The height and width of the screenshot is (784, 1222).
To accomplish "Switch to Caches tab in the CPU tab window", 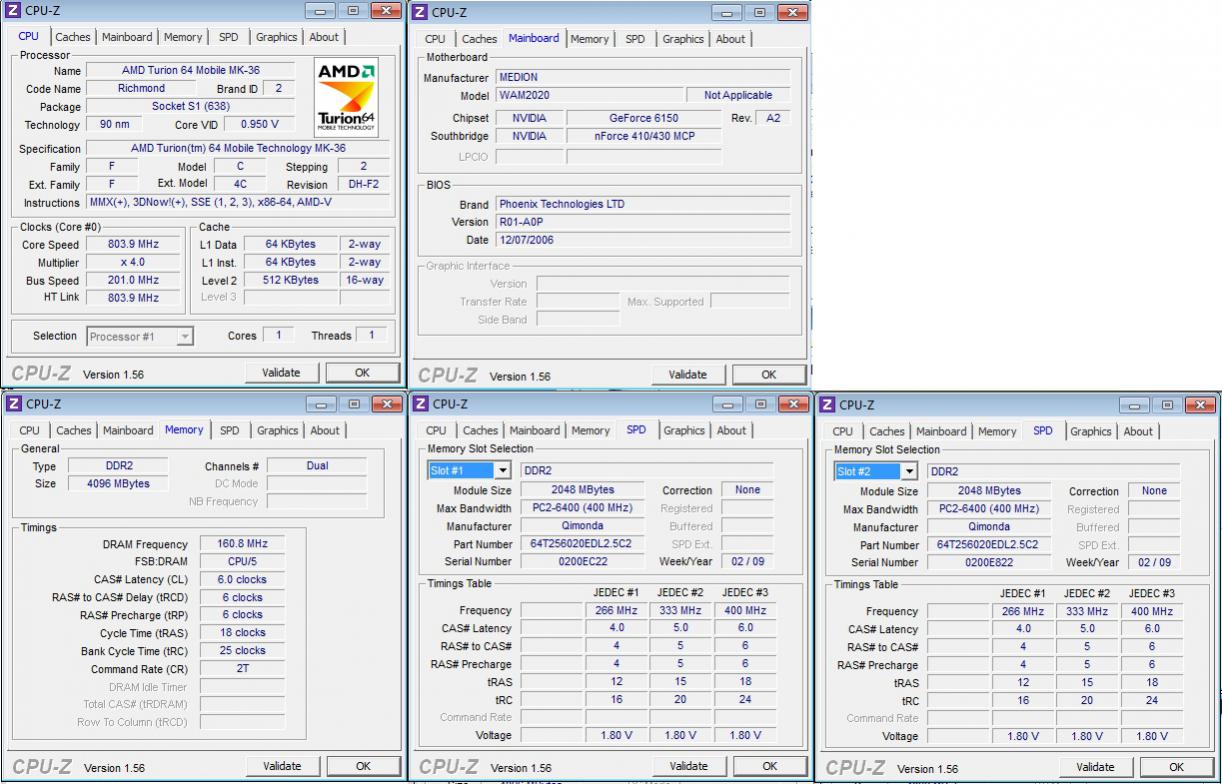I will [x=73, y=37].
